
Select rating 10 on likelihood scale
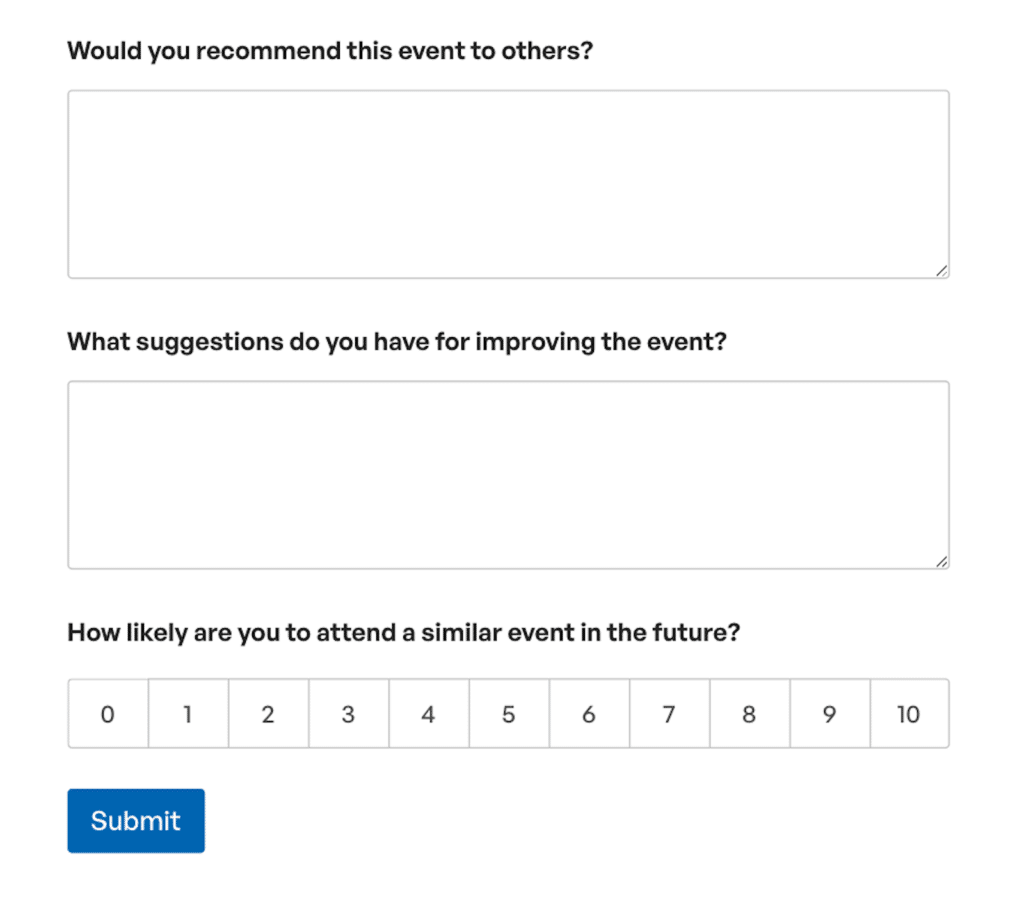pos(908,714)
